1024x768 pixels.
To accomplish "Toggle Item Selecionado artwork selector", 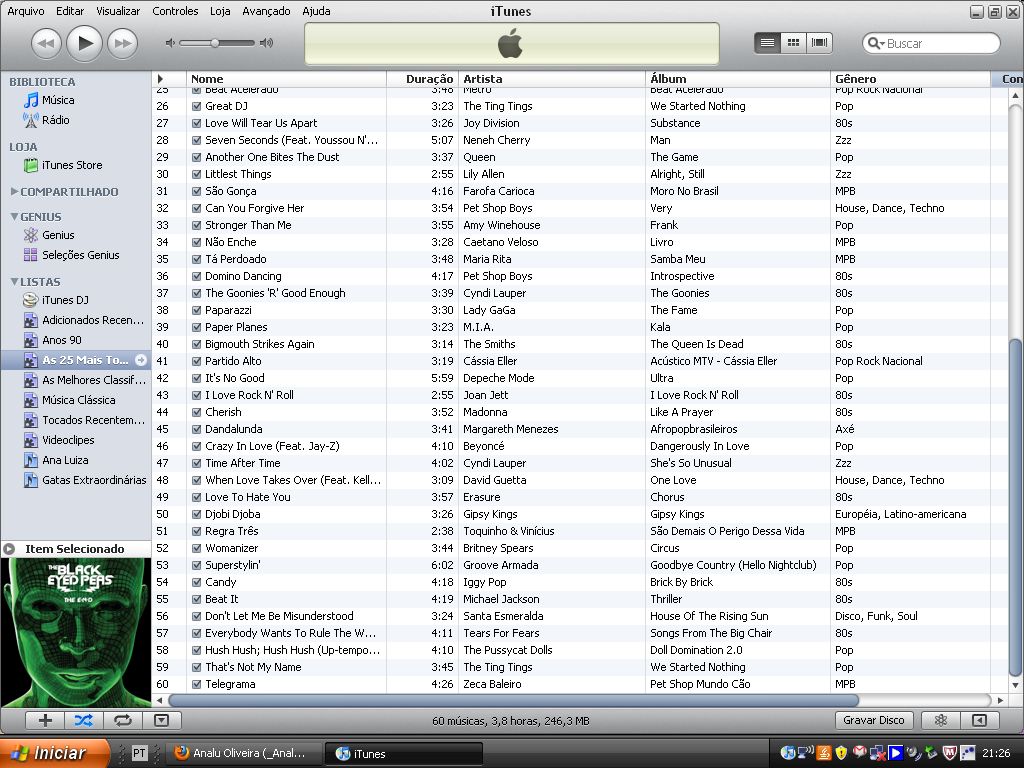I will (x=9, y=549).
